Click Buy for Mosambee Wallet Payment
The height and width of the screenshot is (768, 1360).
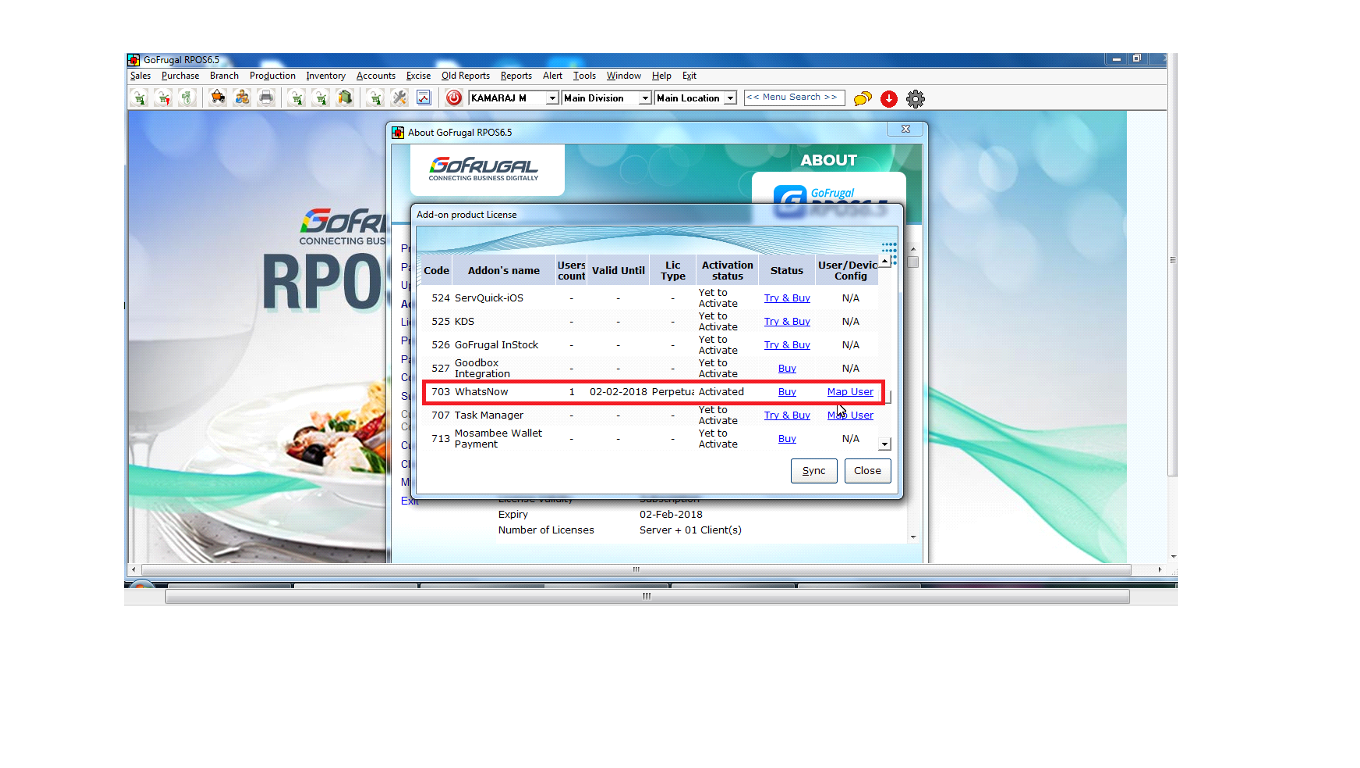point(787,439)
